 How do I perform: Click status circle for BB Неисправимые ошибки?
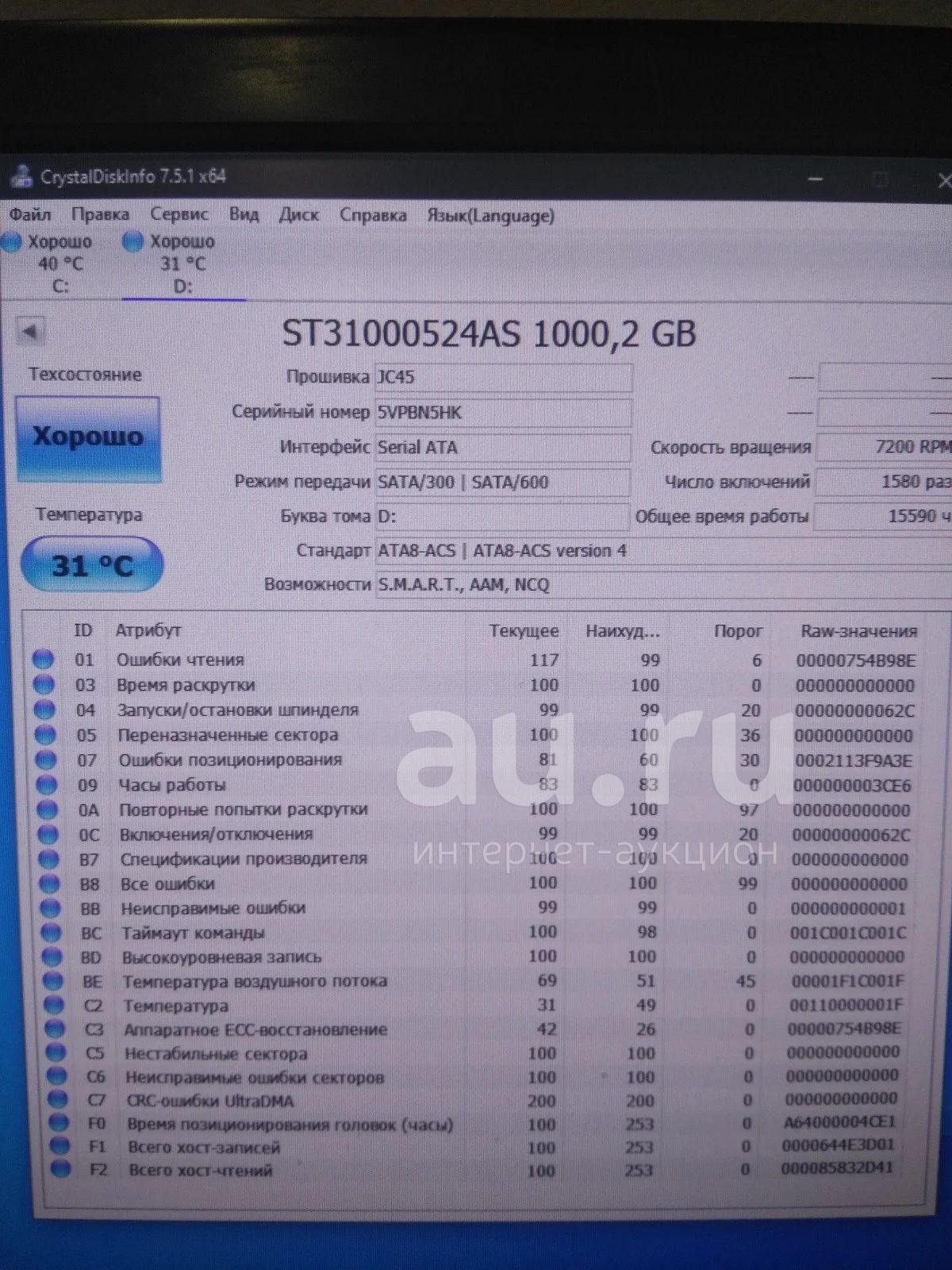click(50, 908)
